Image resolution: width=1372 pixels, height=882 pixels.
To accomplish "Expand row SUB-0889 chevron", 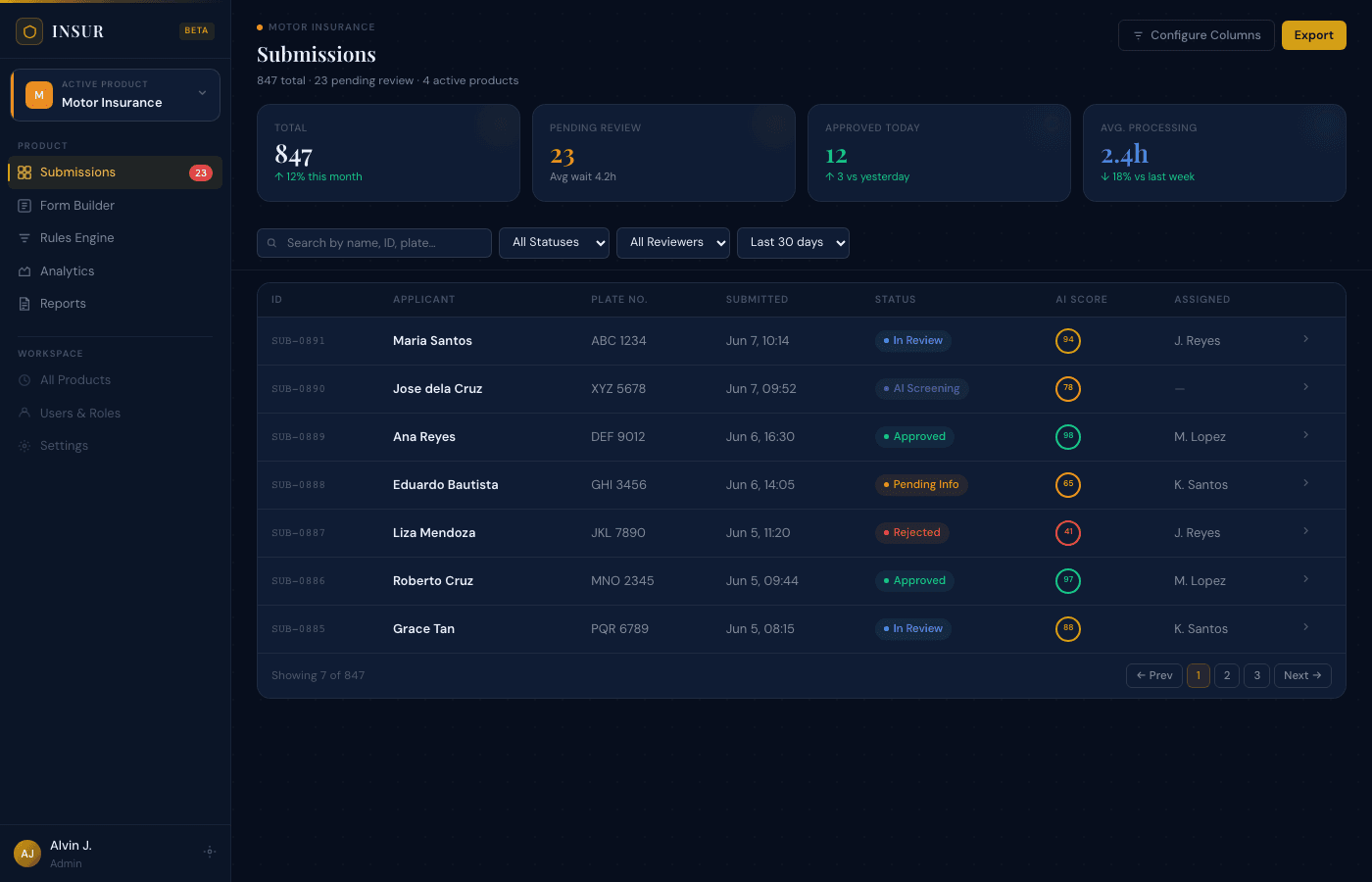I will 1305,435.
